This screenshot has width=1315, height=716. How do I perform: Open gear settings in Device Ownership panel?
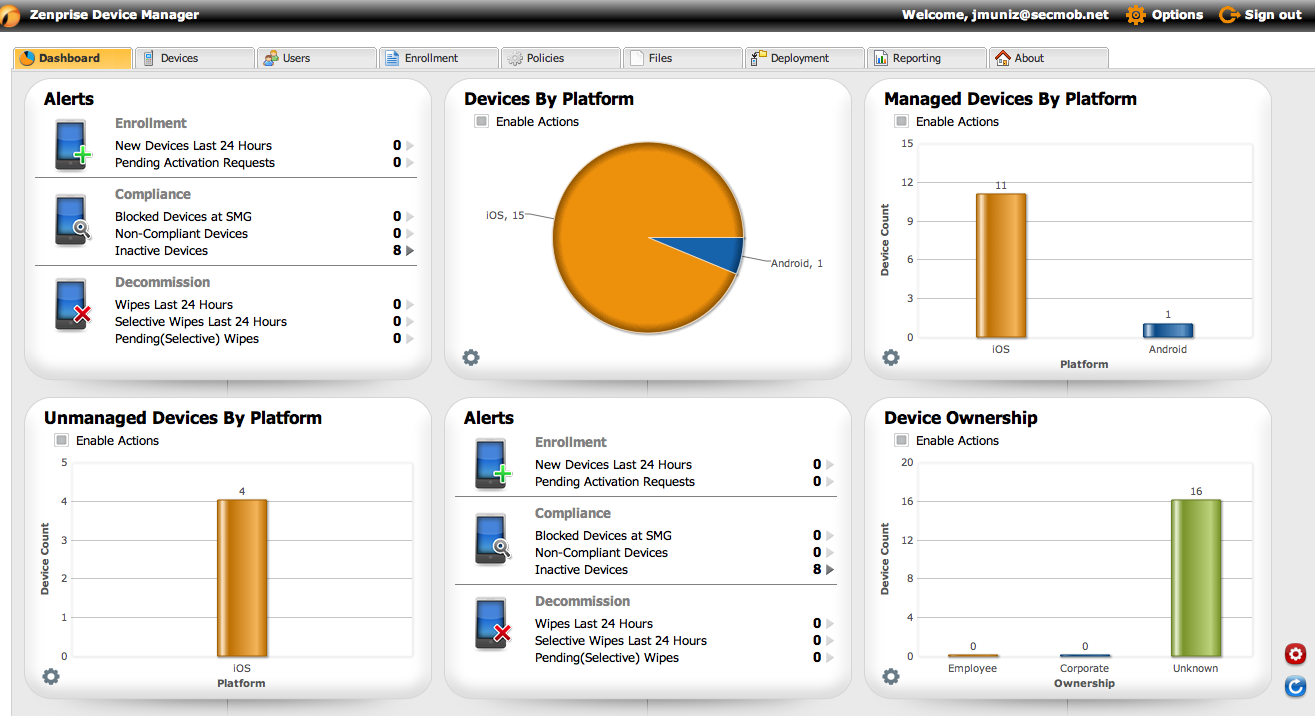point(891,677)
